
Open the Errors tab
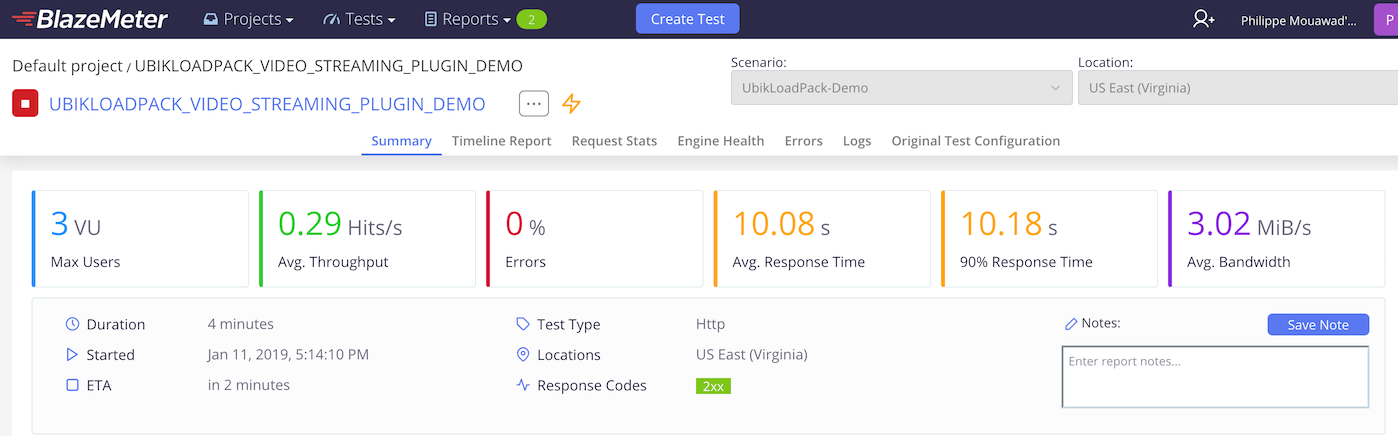click(803, 141)
